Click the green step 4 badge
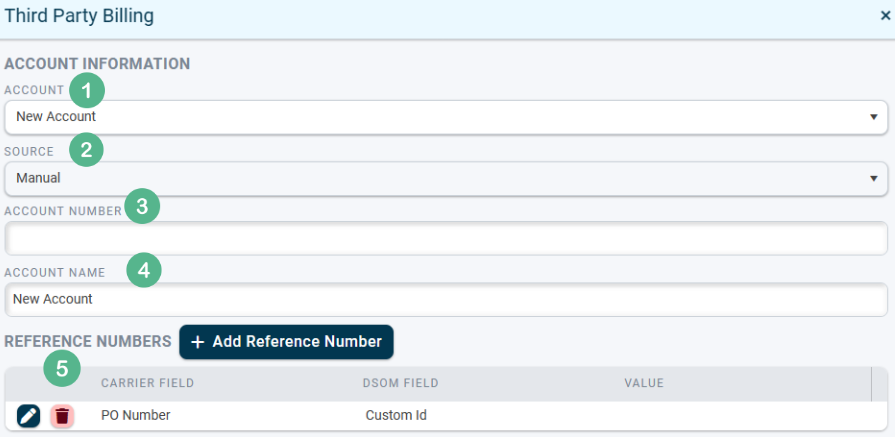895x437 pixels. pos(144,270)
